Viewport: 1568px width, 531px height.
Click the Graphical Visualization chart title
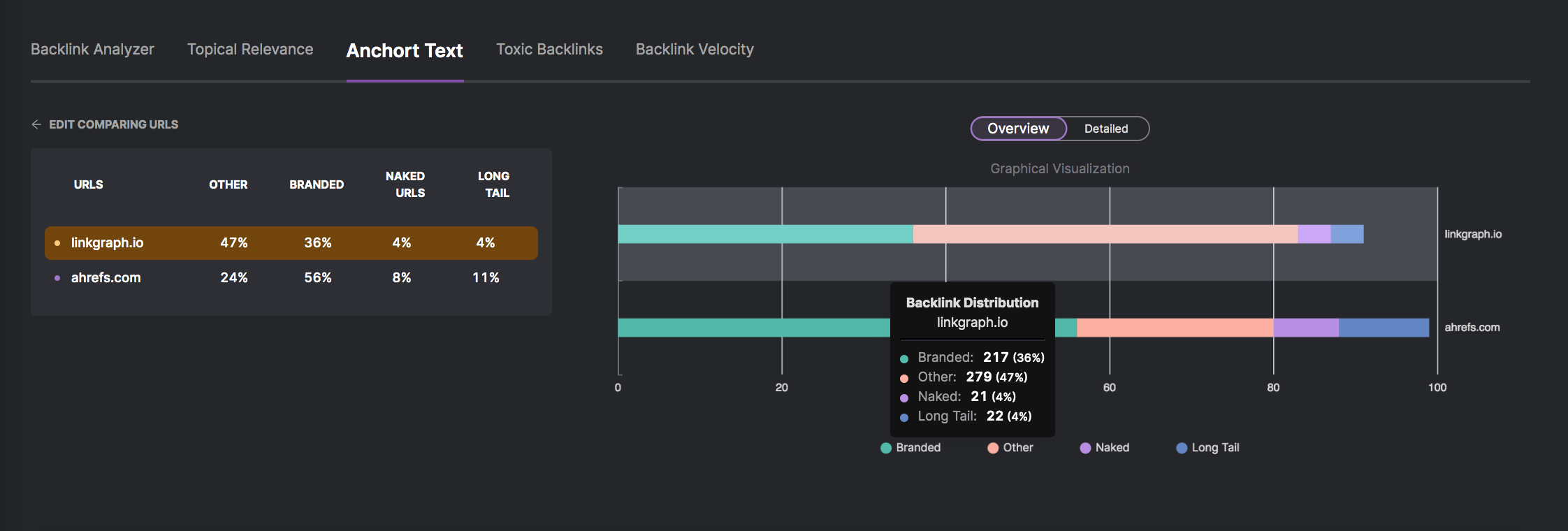point(1059,168)
